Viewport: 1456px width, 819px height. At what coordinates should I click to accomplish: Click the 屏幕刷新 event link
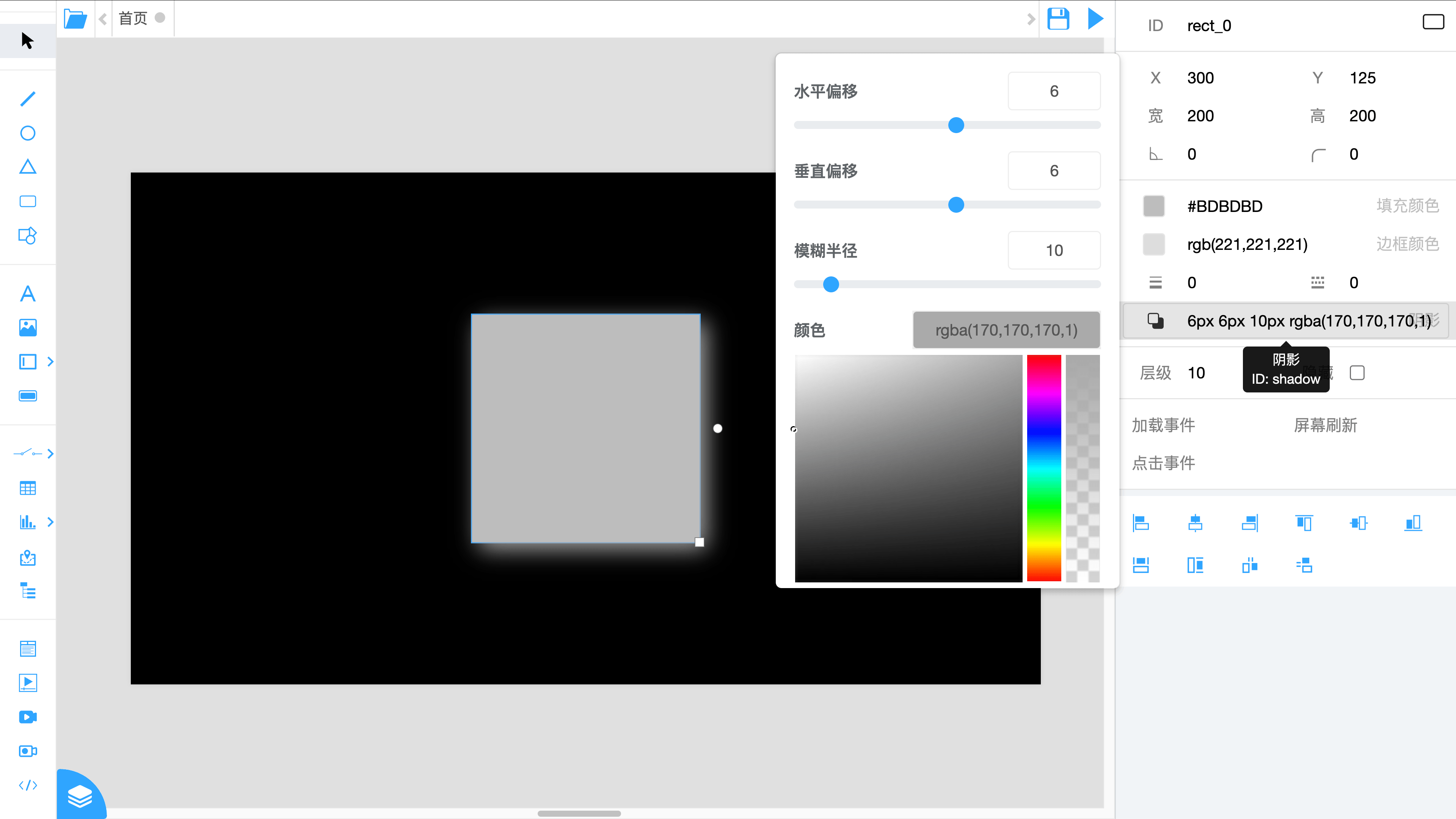[x=1326, y=425]
